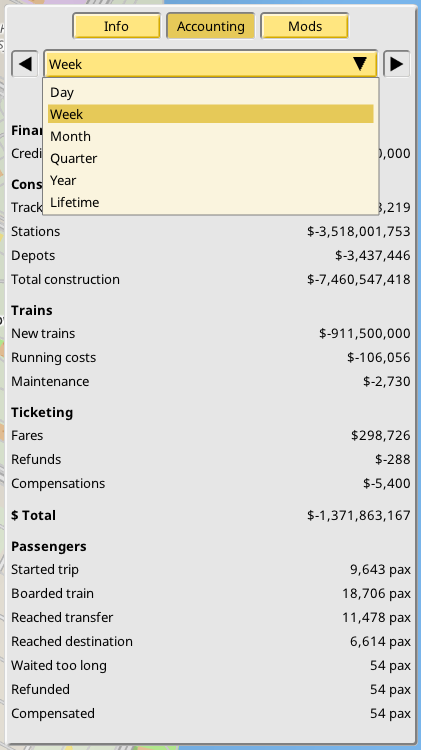Pick Quarter in the dropdown list
The image size is (421, 750).
click(x=210, y=158)
